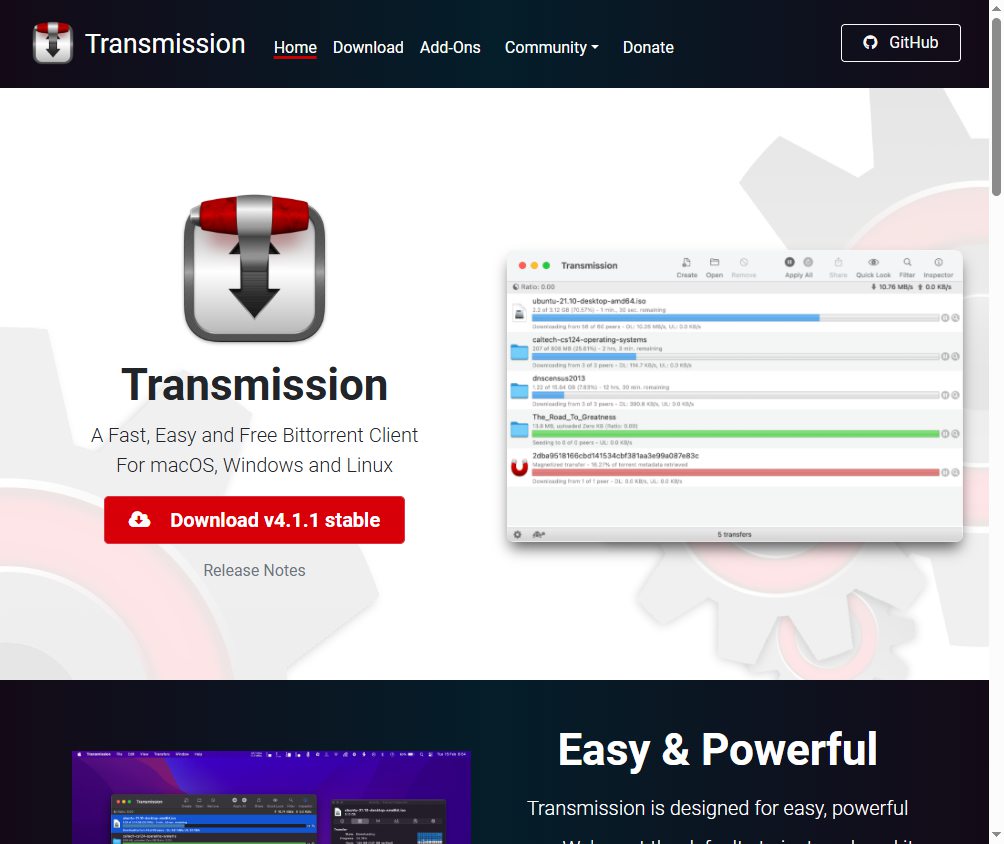The image size is (1004, 844).
Task: Click the Transmission logo icon in navbar
Action: coord(53,43)
